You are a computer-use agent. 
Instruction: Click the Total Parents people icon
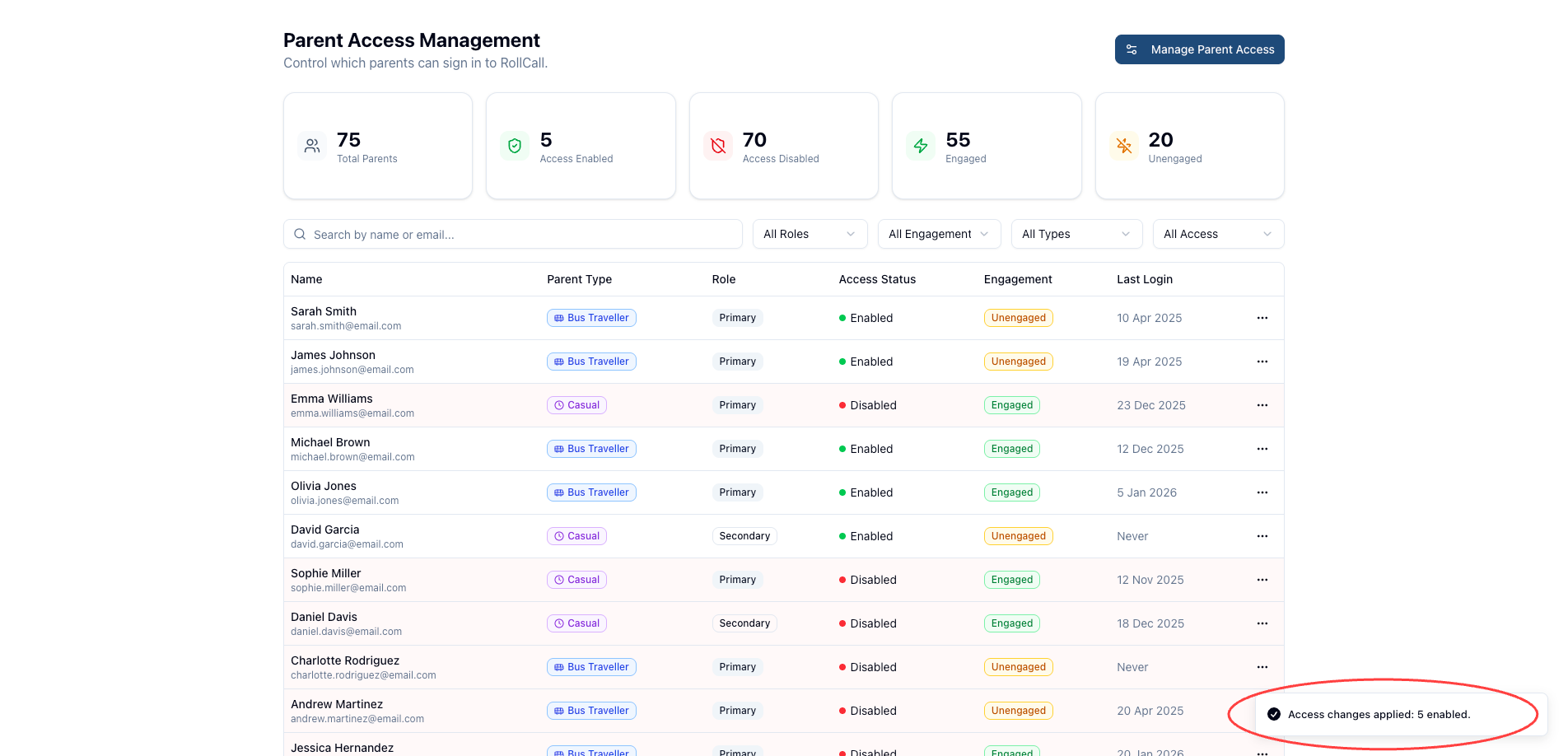click(x=312, y=146)
